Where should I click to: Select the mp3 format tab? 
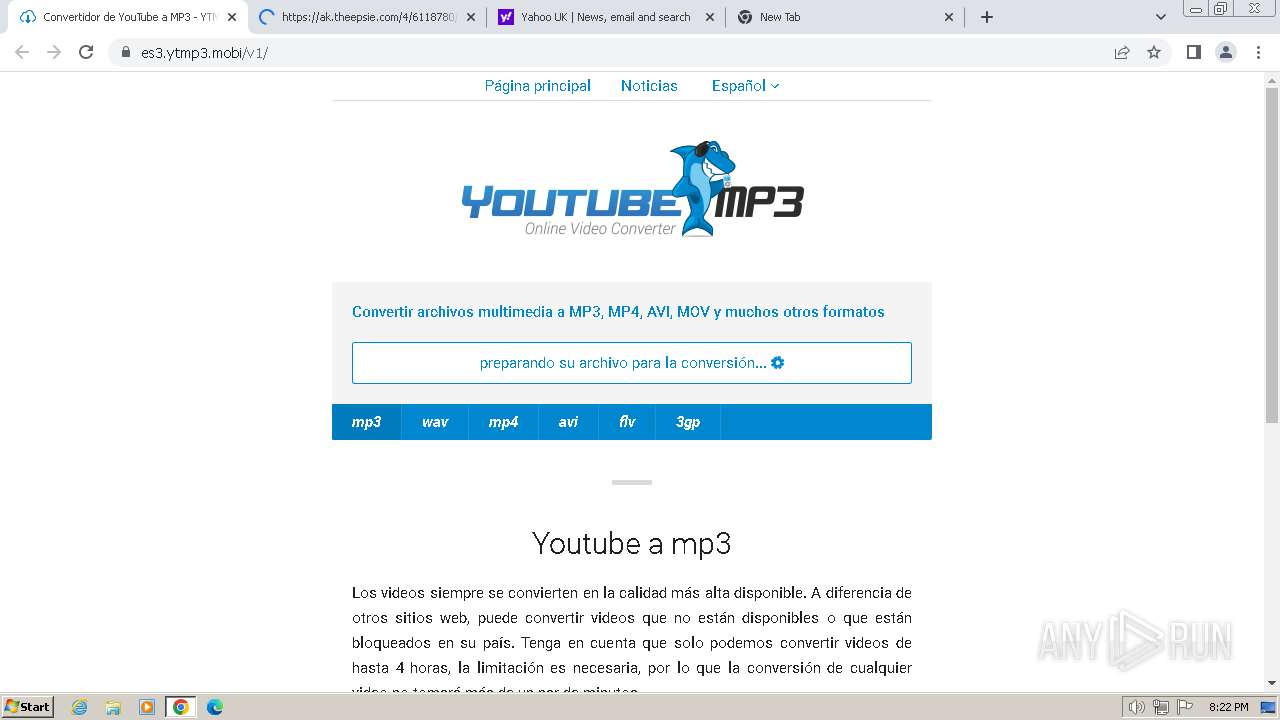[366, 422]
